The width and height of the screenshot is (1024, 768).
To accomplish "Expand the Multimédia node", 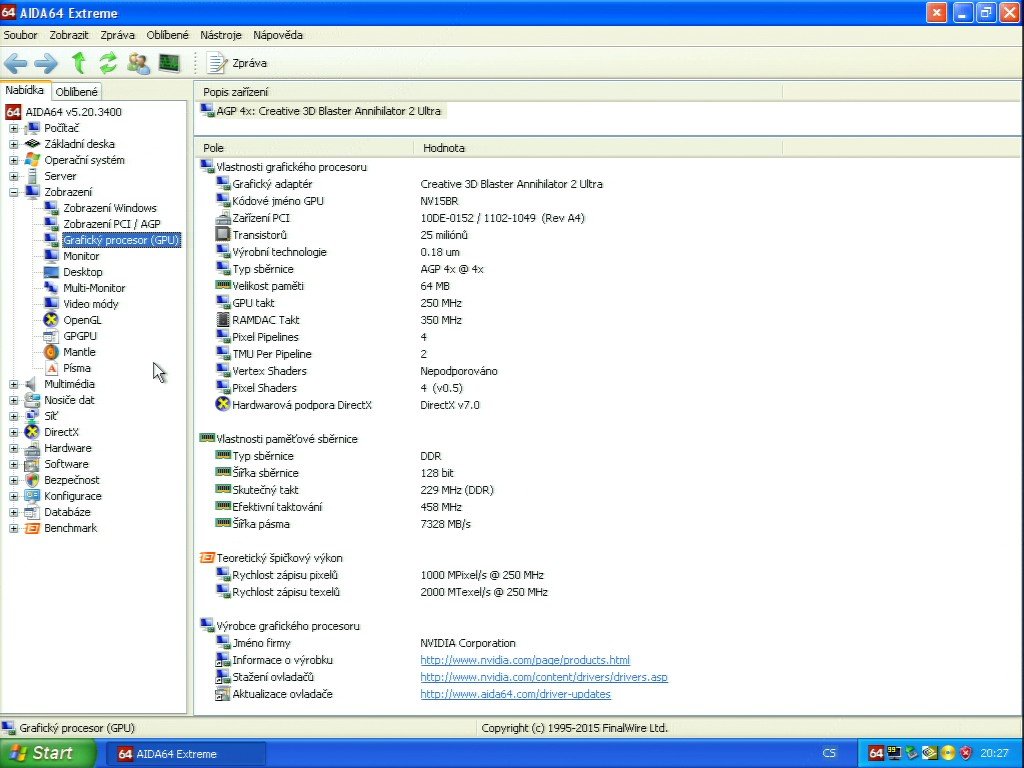I will coord(14,384).
